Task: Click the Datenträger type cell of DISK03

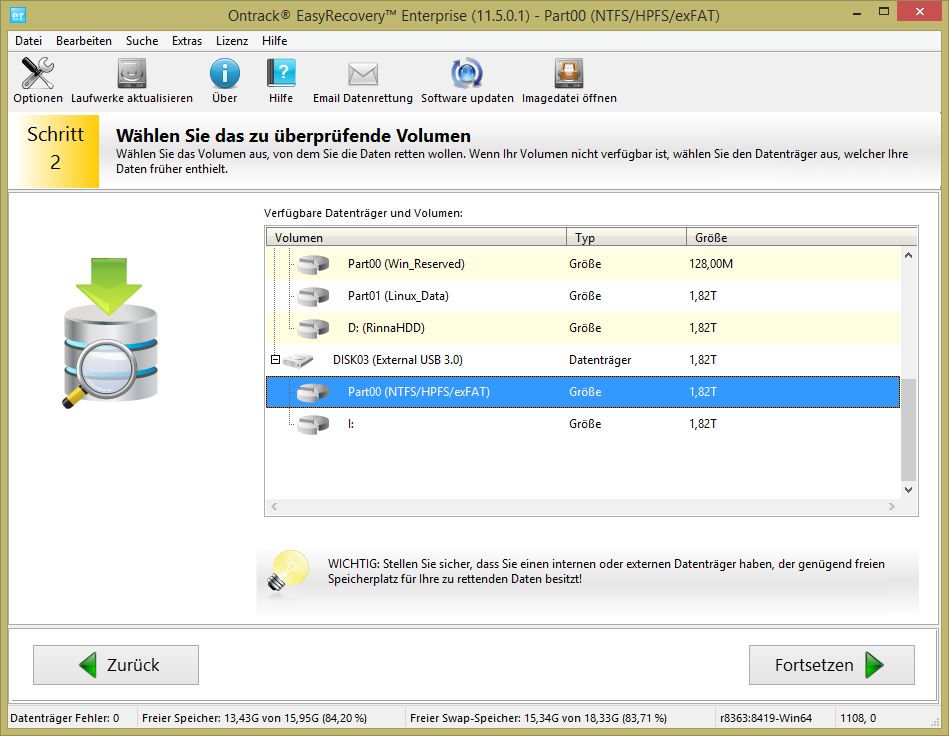Action: click(600, 360)
